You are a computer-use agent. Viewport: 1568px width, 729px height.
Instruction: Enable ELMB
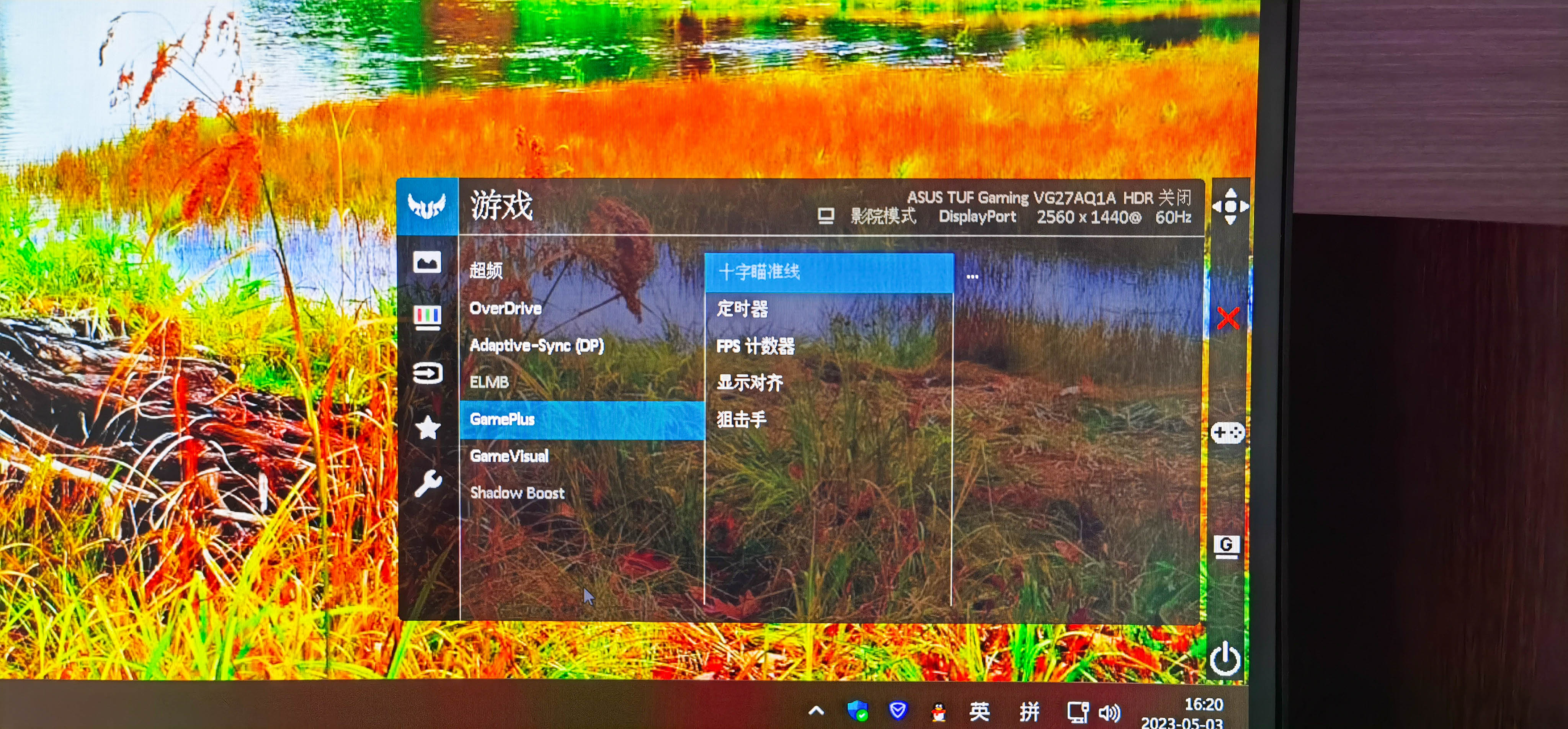coord(489,382)
